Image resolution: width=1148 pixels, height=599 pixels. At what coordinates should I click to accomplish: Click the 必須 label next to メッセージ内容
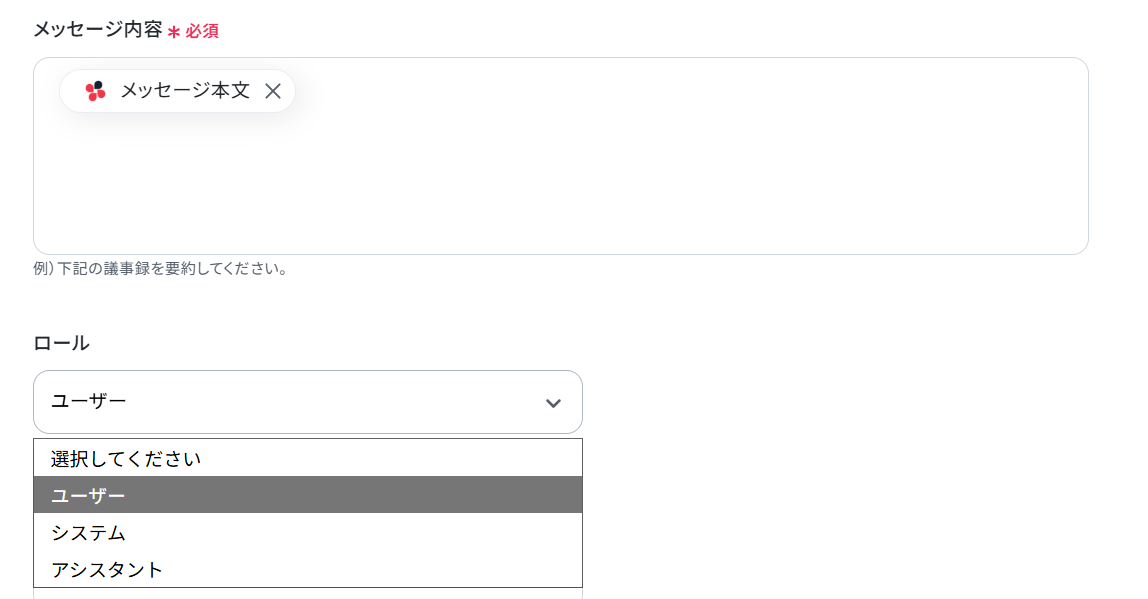(x=201, y=31)
